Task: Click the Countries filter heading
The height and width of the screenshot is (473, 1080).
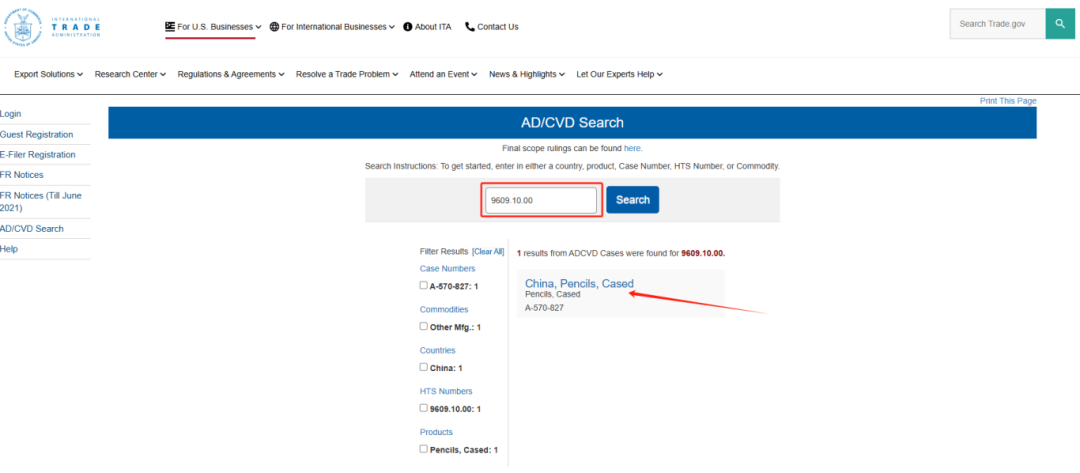Action: (437, 350)
